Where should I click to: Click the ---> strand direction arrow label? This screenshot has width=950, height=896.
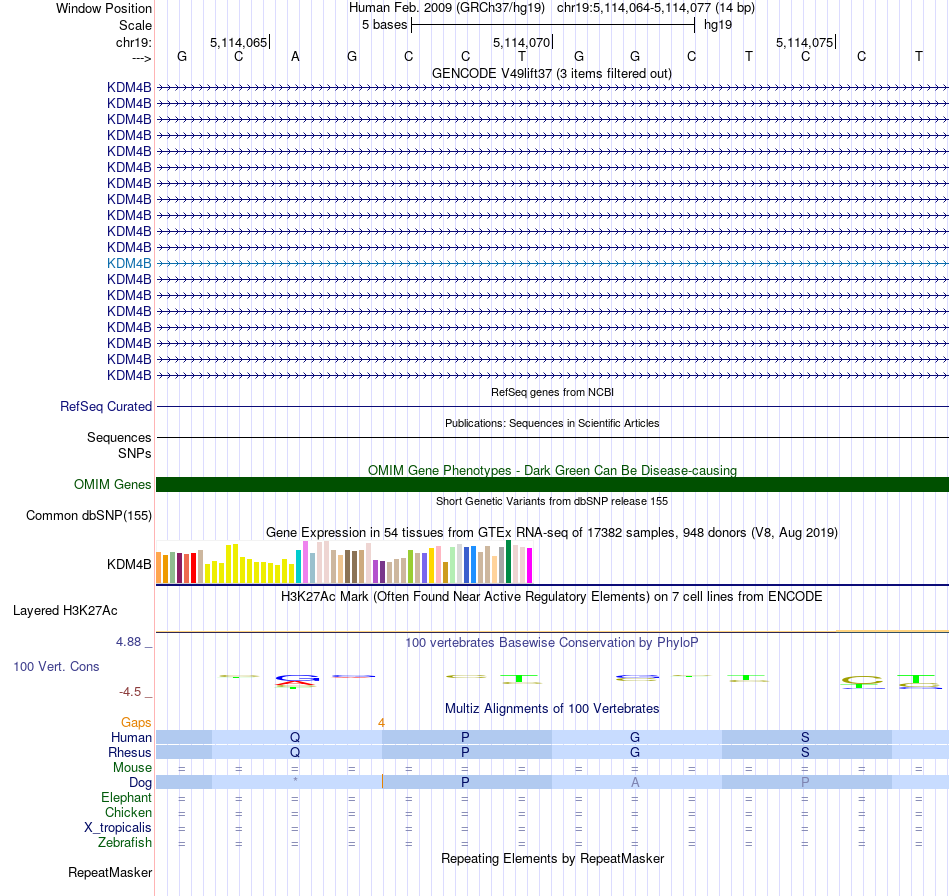coord(142,58)
